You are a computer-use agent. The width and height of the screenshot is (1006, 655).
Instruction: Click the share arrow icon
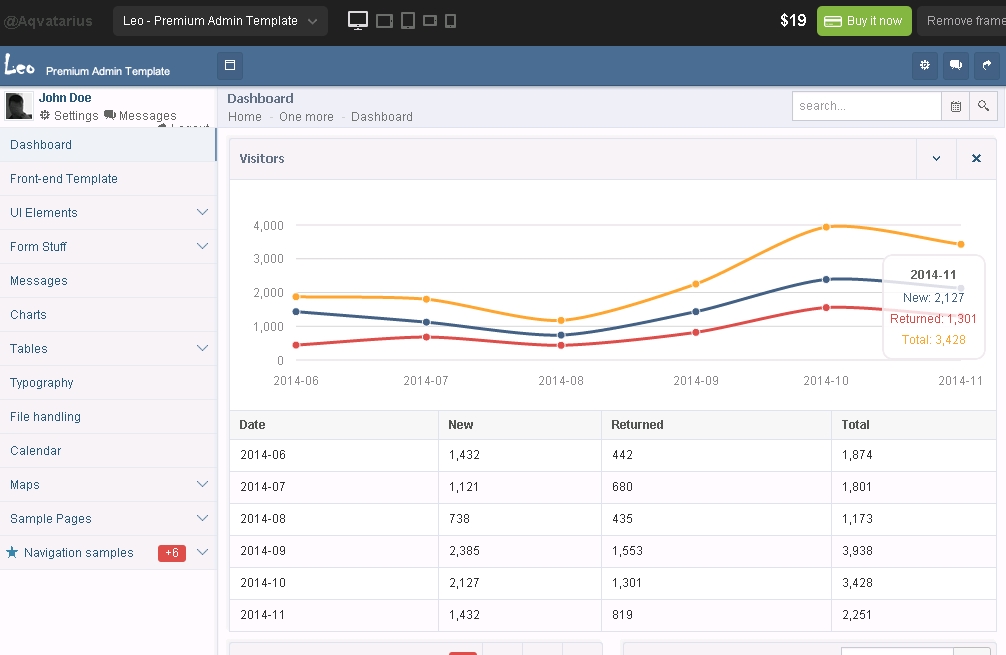987,66
